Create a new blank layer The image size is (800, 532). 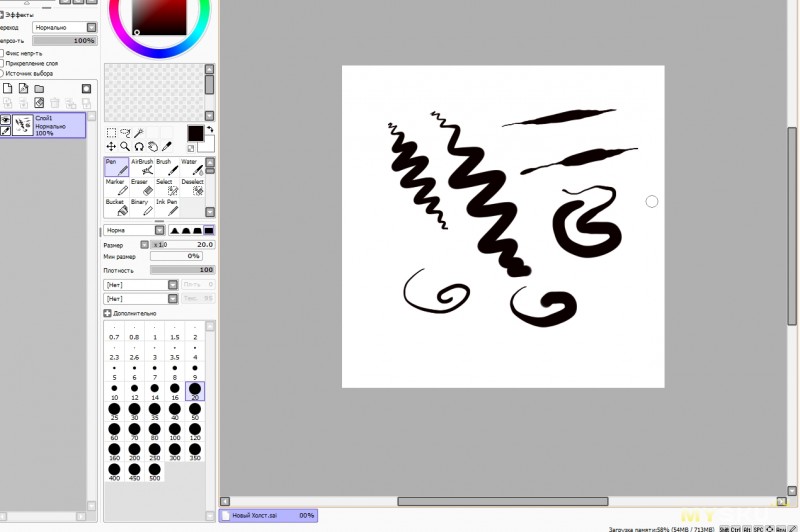point(8,88)
